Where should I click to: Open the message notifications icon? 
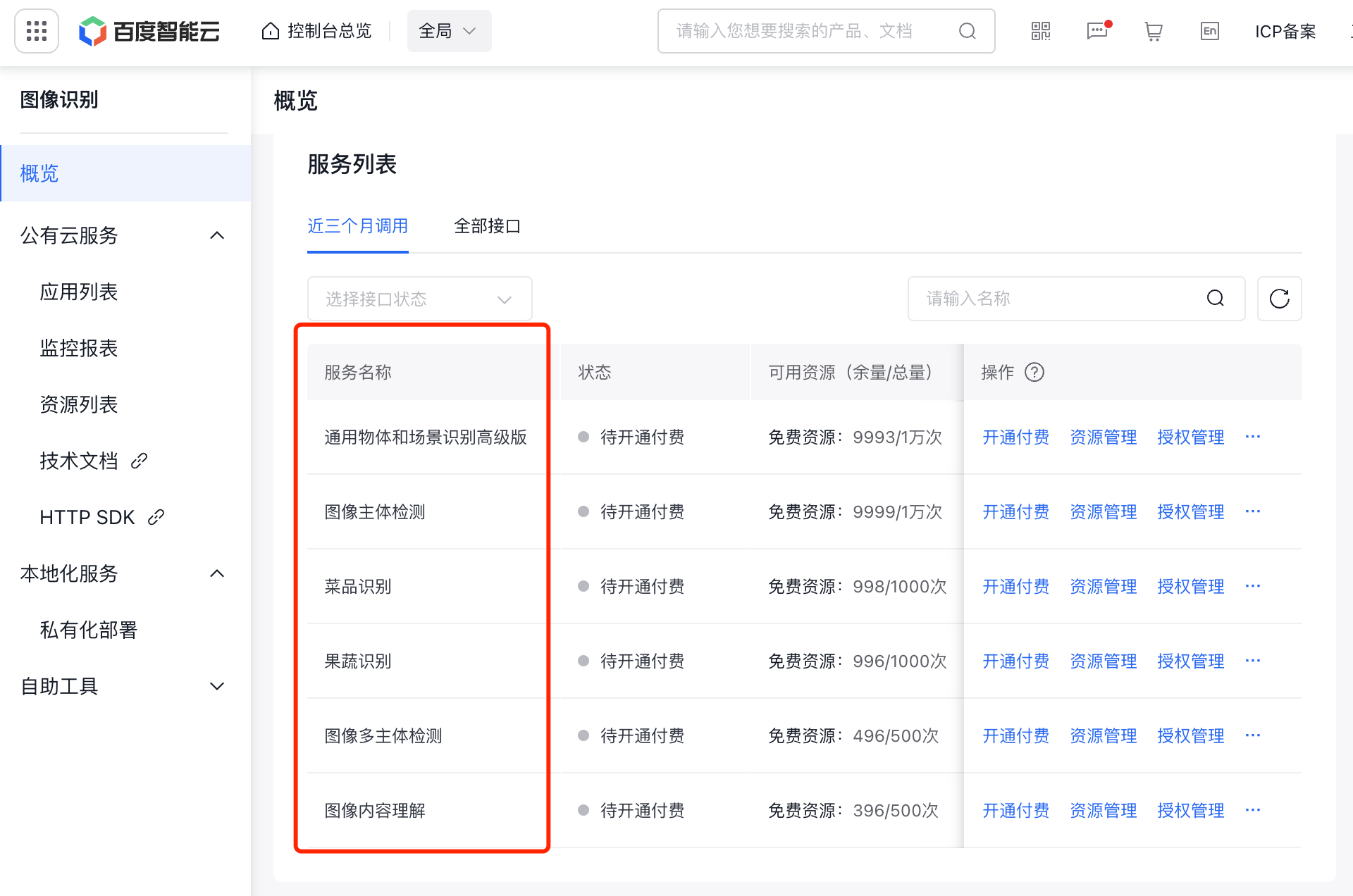click(x=1097, y=31)
